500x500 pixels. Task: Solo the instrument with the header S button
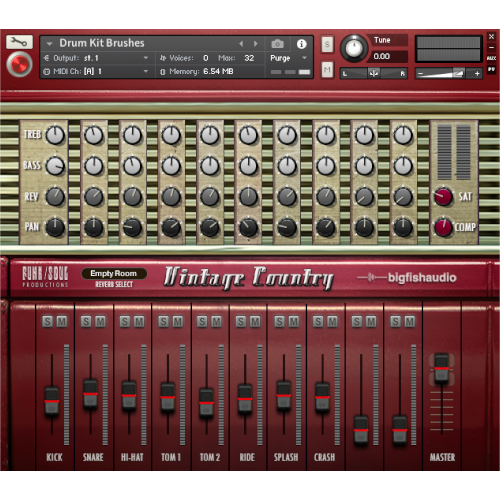(327, 44)
